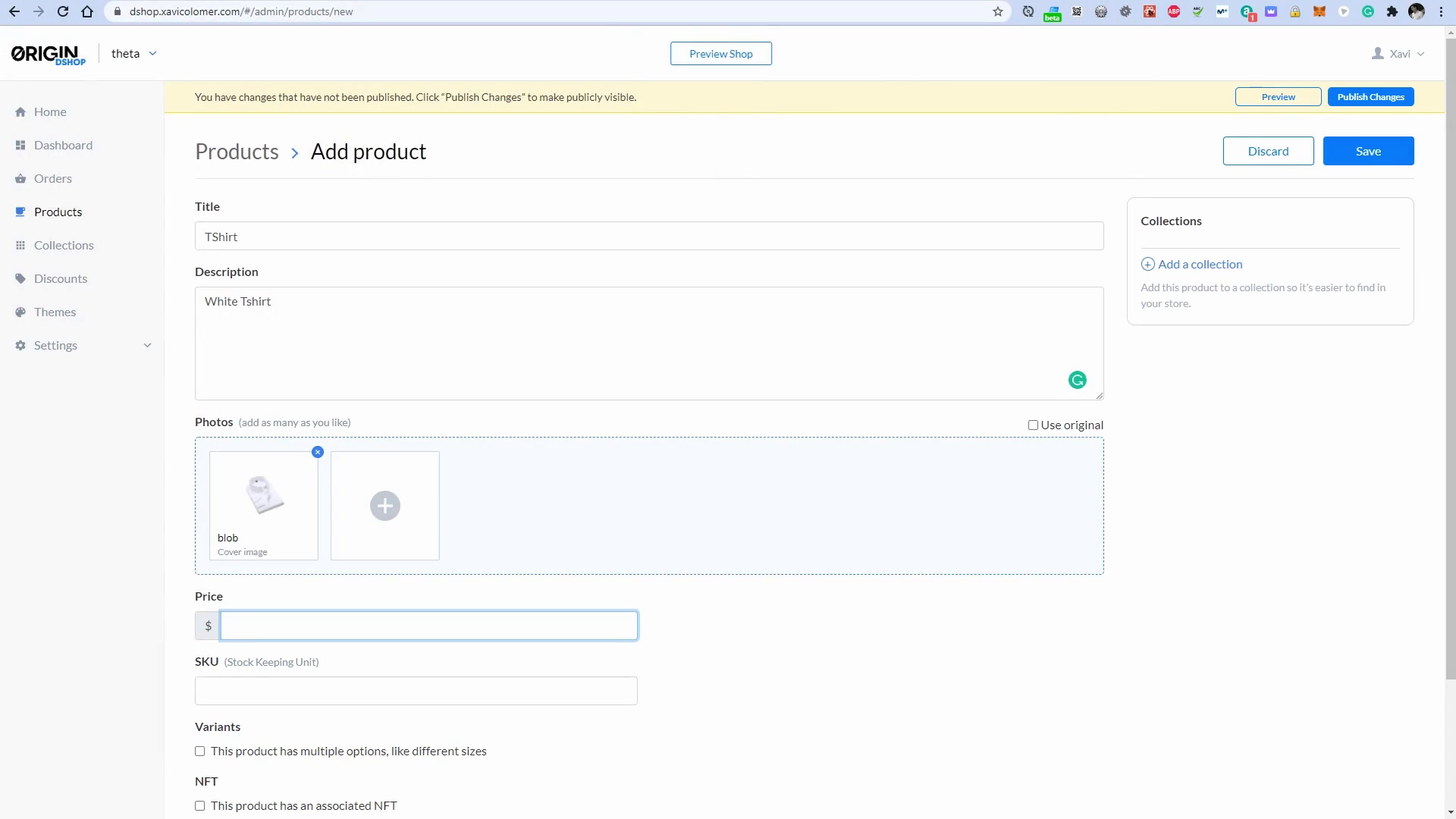Click the browser home icon
This screenshot has height=819, width=1456.
[87, 11]
